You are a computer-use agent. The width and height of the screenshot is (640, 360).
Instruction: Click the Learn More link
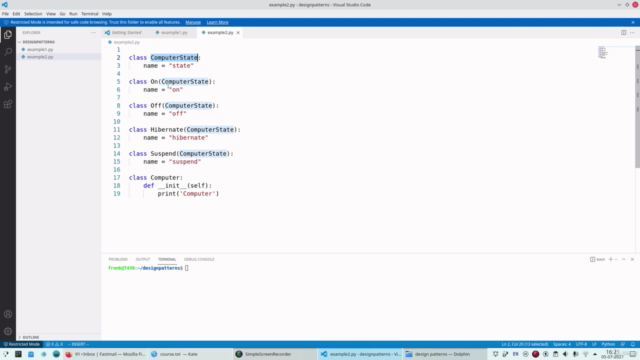pyautogui.click(x=218, y=22)
